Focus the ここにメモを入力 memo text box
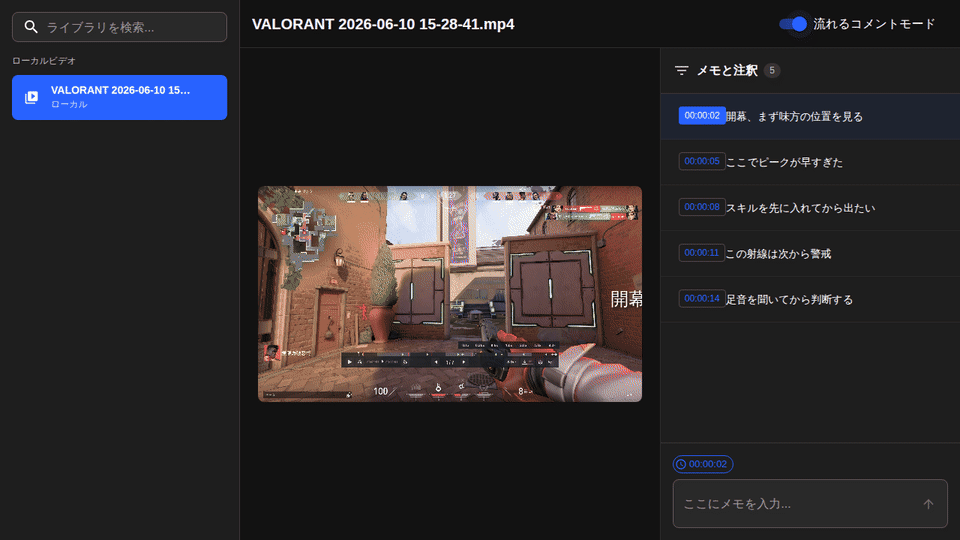Viewport: 960px width, 540px height. coord(810,503)
